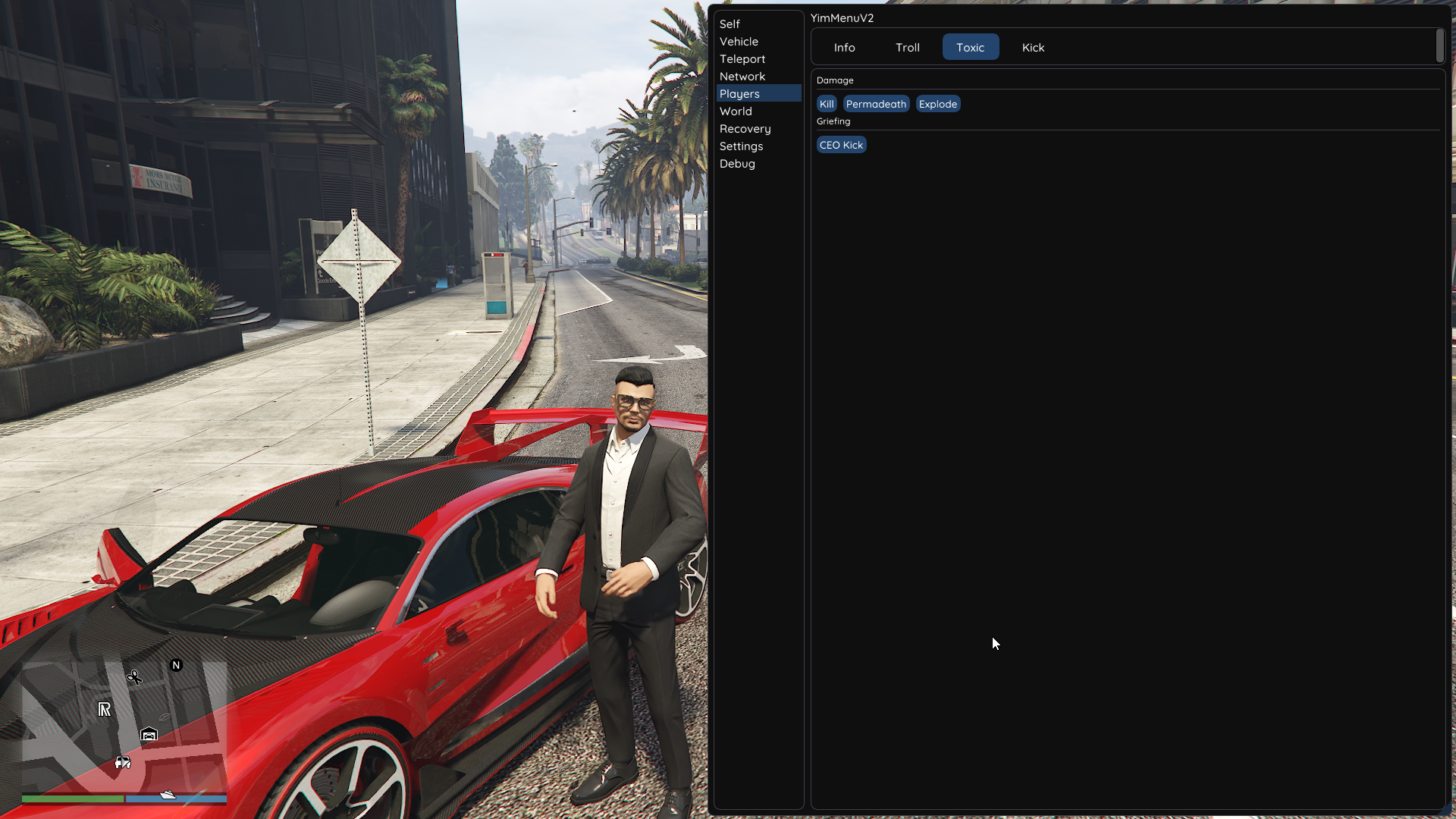Click the scissors barber shop minimap icon
Viewport: 1456px width, 819px height.
pos(134,677)
